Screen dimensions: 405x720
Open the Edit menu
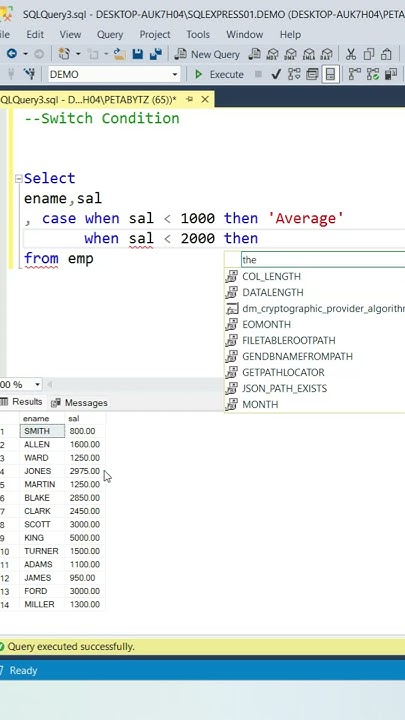[x=35, y=34]
